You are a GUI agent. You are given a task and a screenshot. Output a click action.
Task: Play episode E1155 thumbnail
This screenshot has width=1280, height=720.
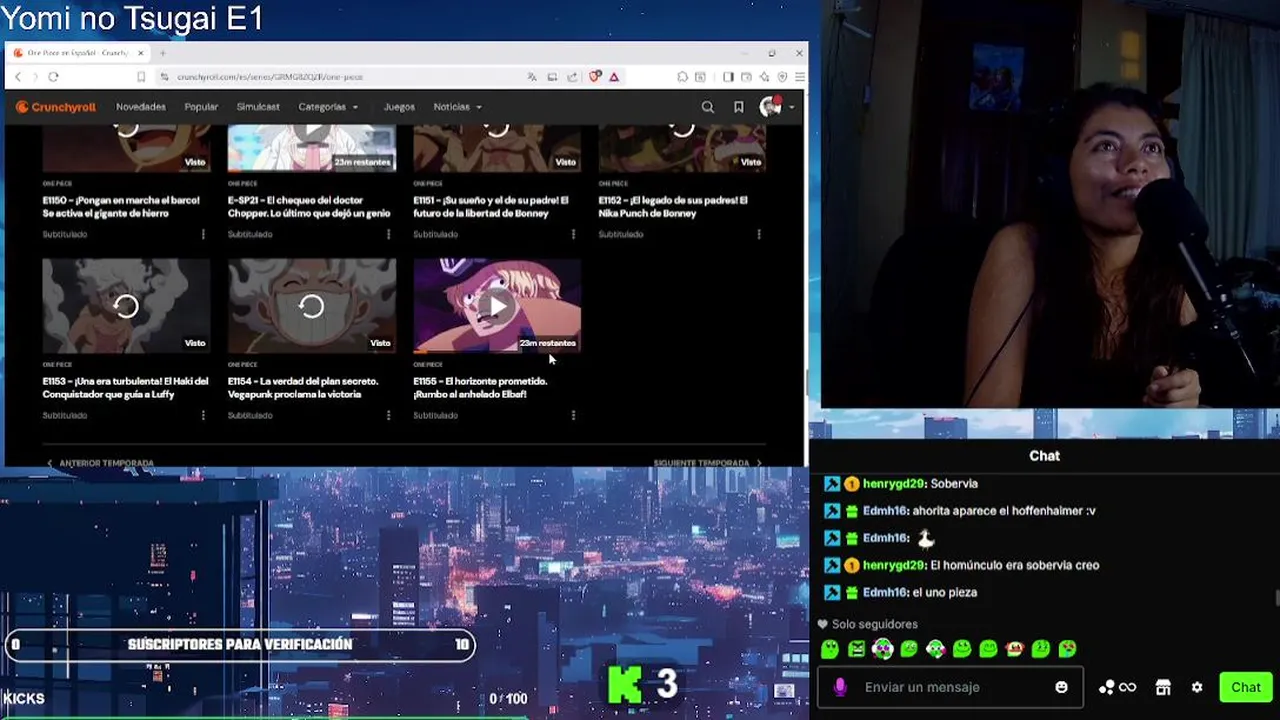pyautogui.click(x=497, y=306)
